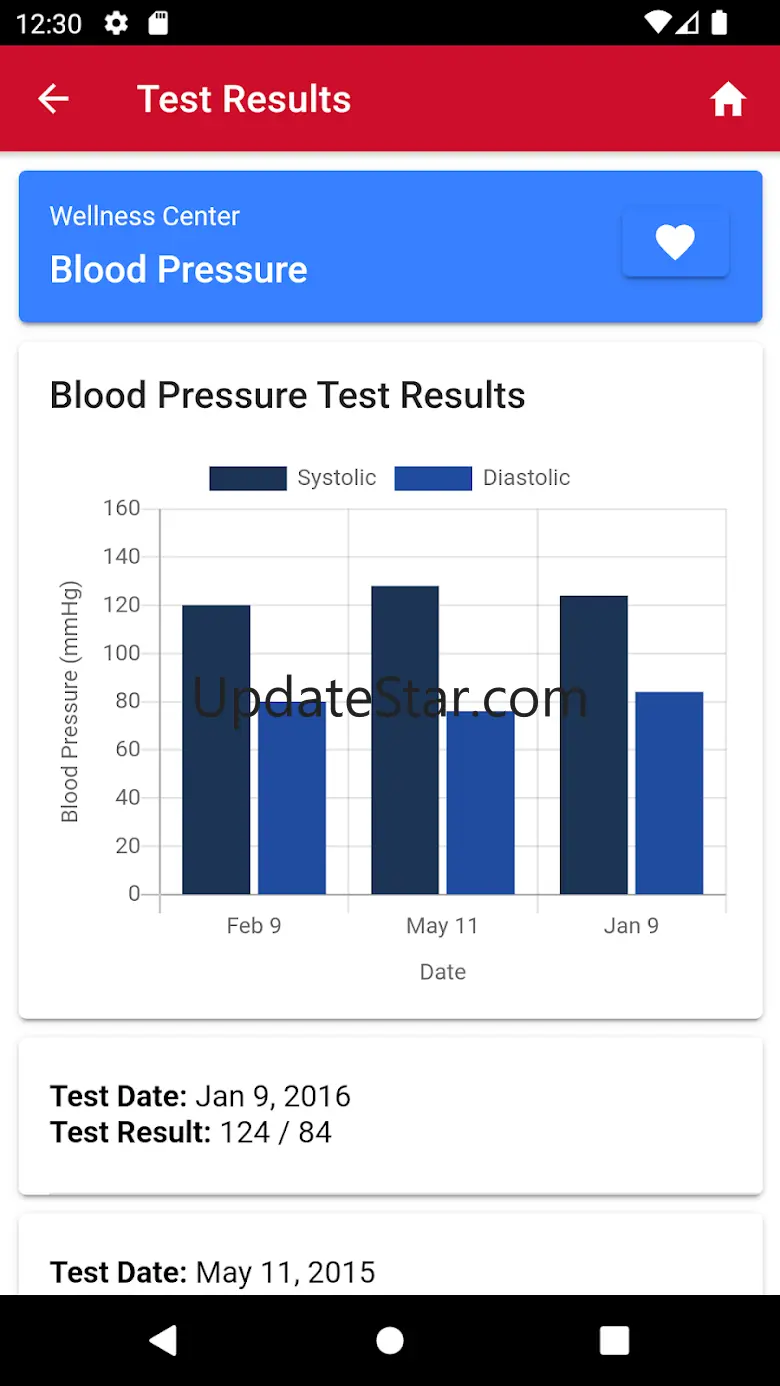Toggle Systolic legend series

coord(293,478)
